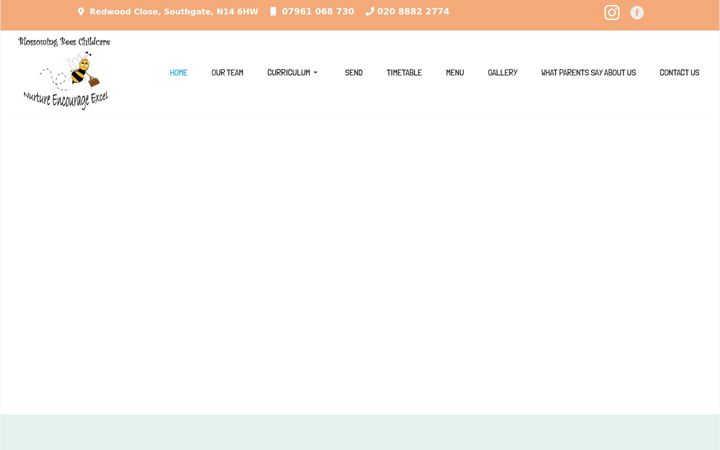Navigate to the SEND page
This screenshot has height=450, width=720.
[x=354, y=73]
